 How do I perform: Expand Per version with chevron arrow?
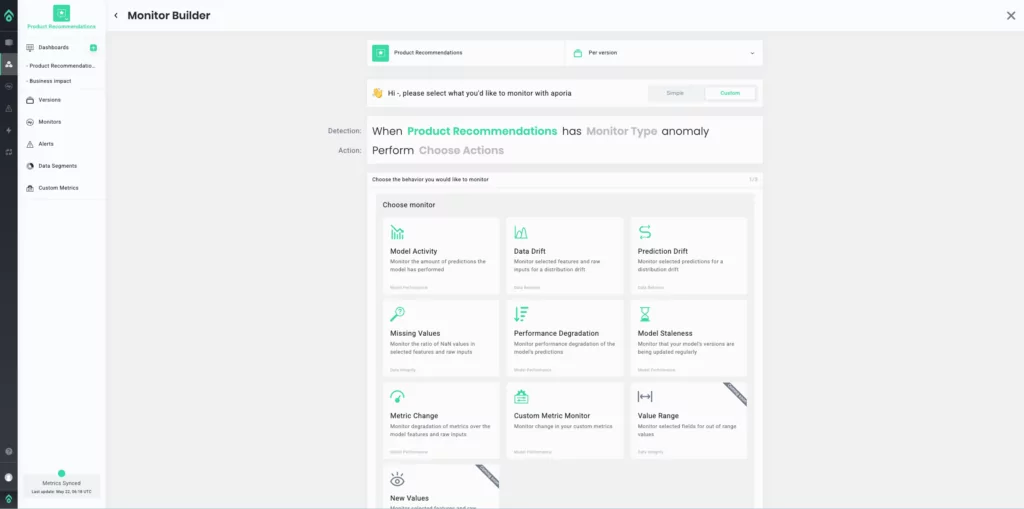coord(752,53)
